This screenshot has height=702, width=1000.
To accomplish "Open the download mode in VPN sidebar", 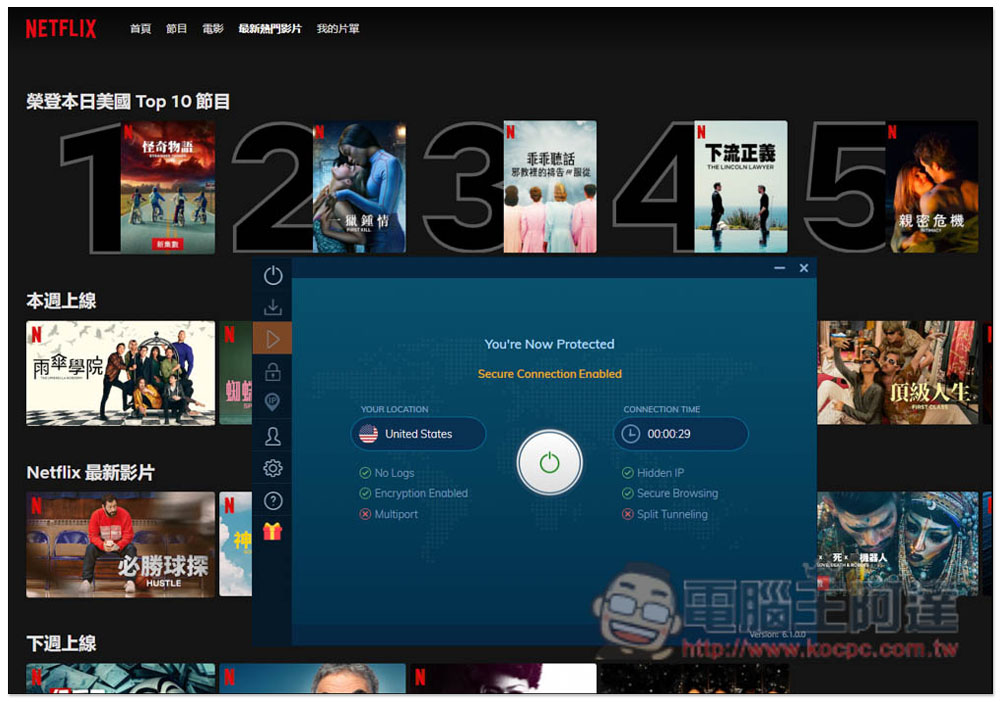I will [272, 308].
